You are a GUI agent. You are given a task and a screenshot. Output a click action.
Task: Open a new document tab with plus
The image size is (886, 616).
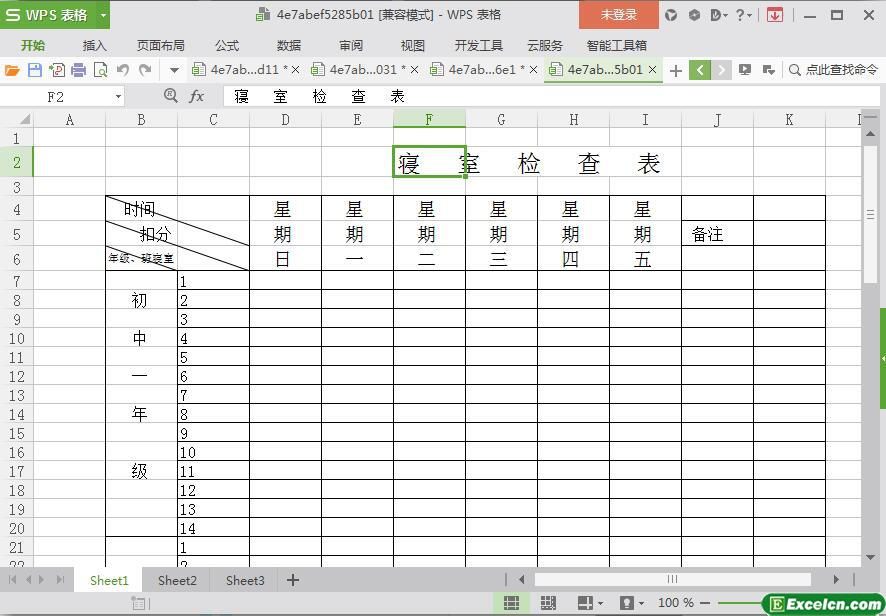(676, 70)
